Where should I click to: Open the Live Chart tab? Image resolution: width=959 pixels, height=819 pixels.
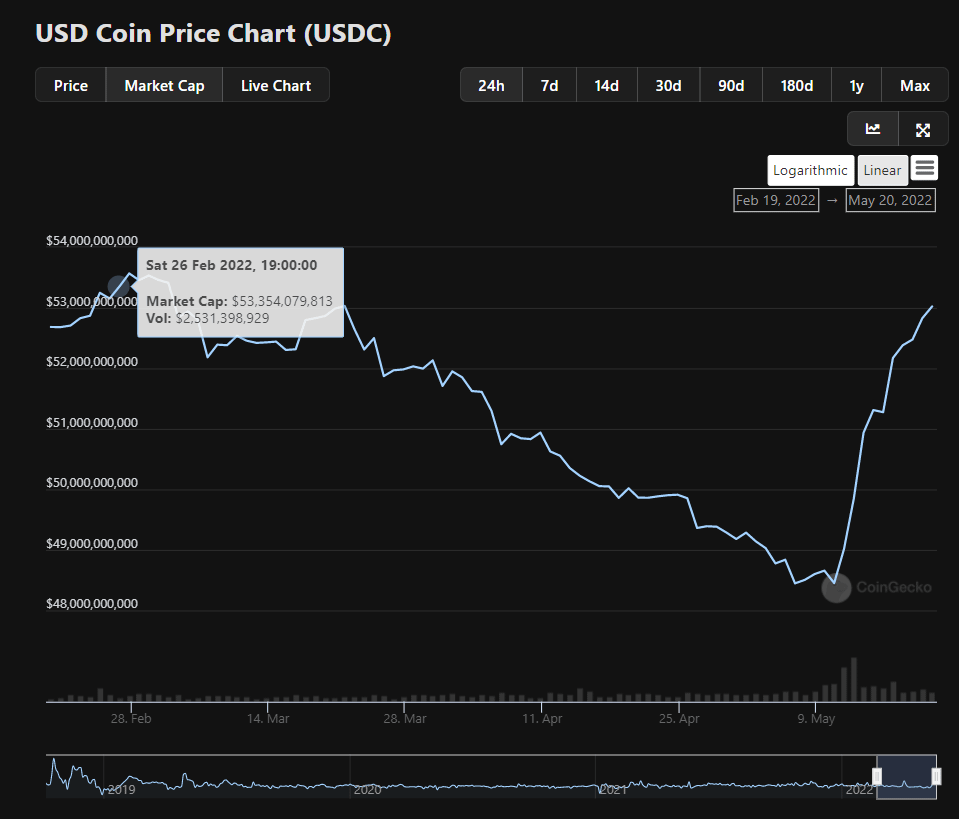(x=276, y=85)
